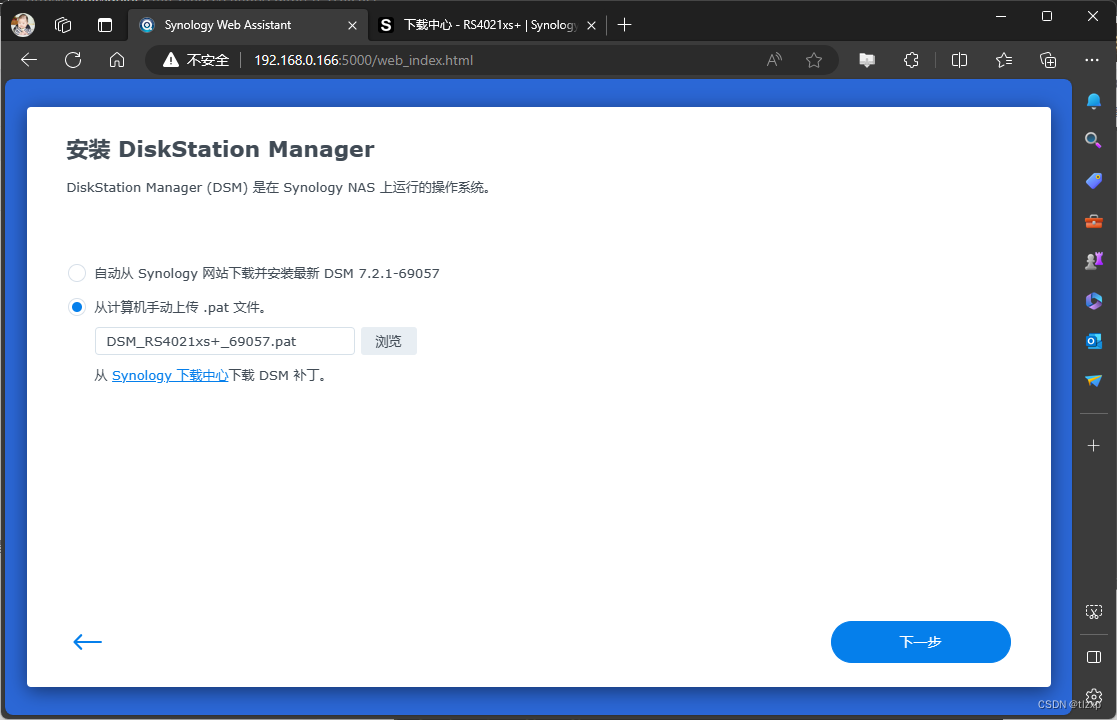Viewport: 1117px width, 720px height.
Task: Open the sidebar paper plane Drop icon
Action: [x=1093, y=381]
